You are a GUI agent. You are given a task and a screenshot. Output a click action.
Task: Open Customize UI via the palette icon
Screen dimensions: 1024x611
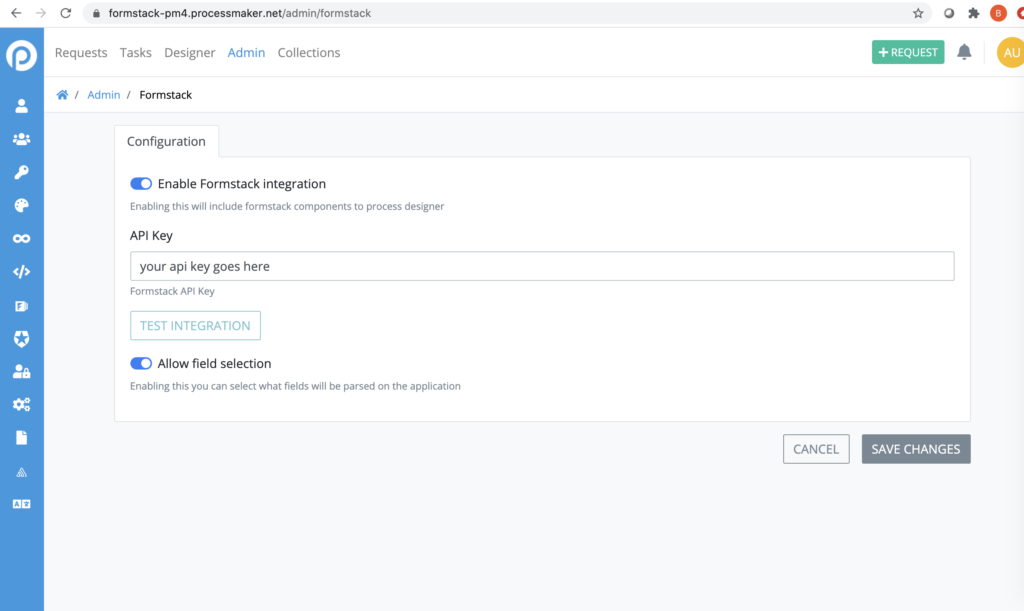point(22,206)
